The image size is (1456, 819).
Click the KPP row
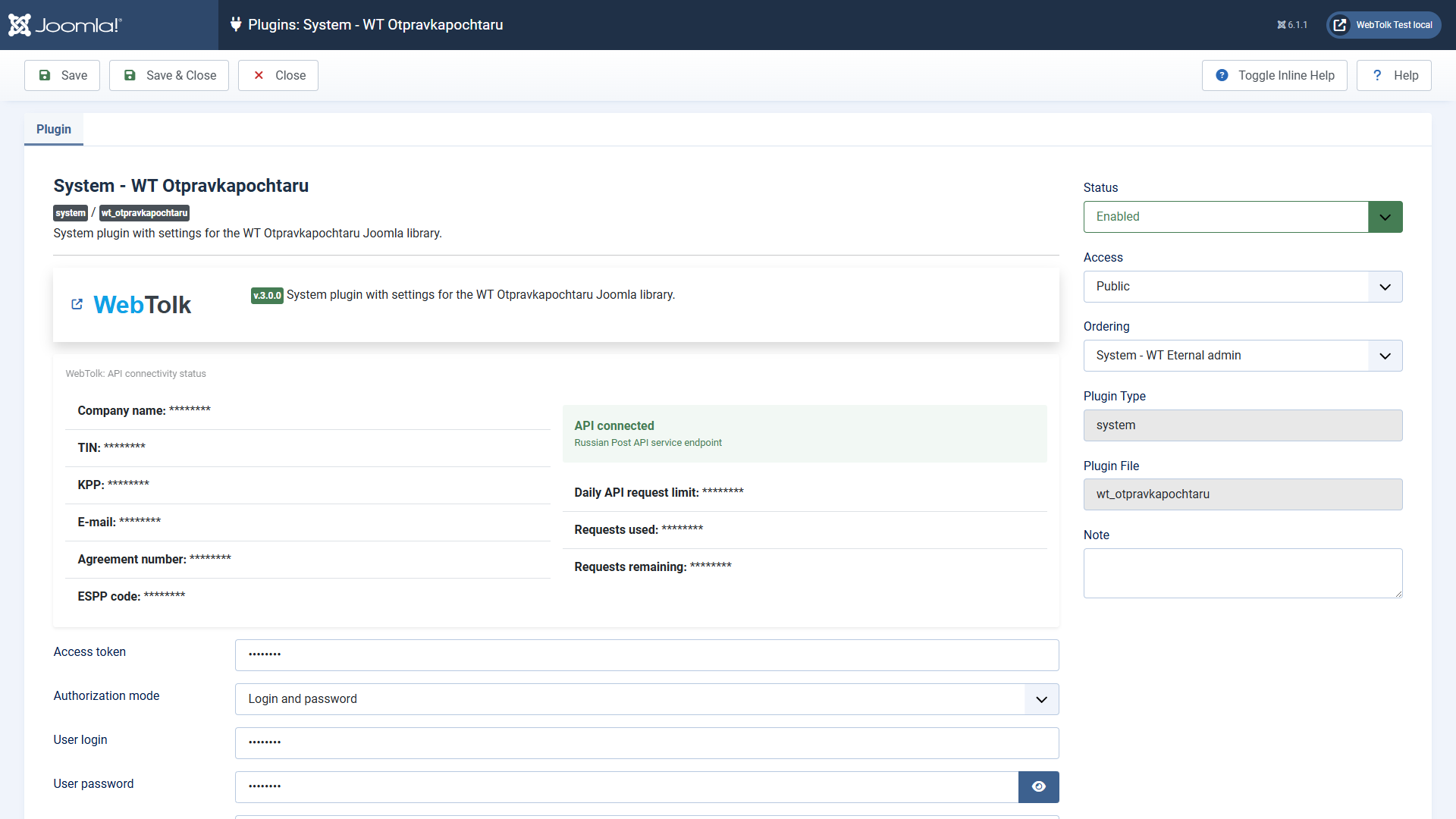coord(308,485)
